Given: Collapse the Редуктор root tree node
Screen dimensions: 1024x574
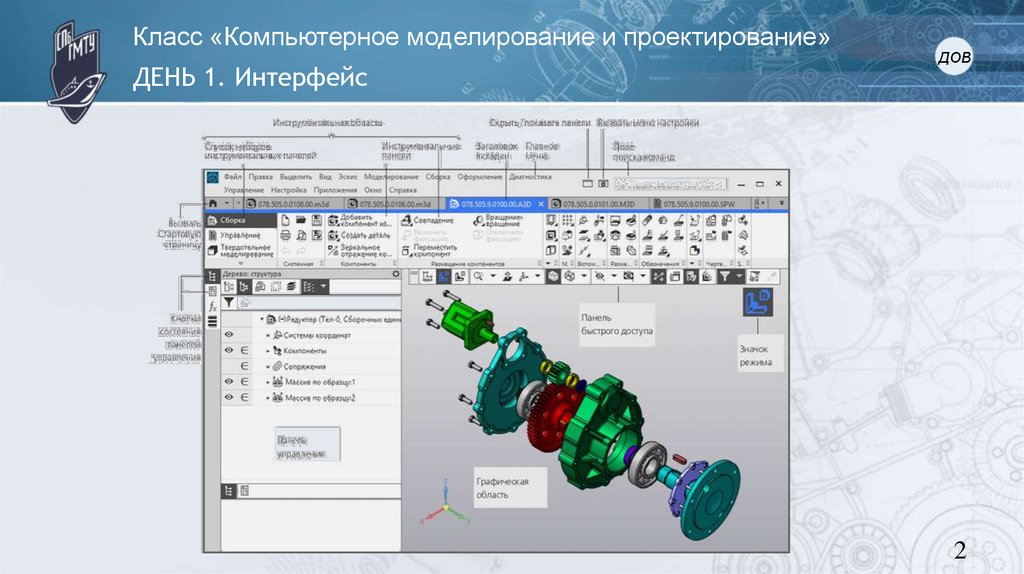Looking at the screenshot, I should pyautogui.click(x=262, y=319).
